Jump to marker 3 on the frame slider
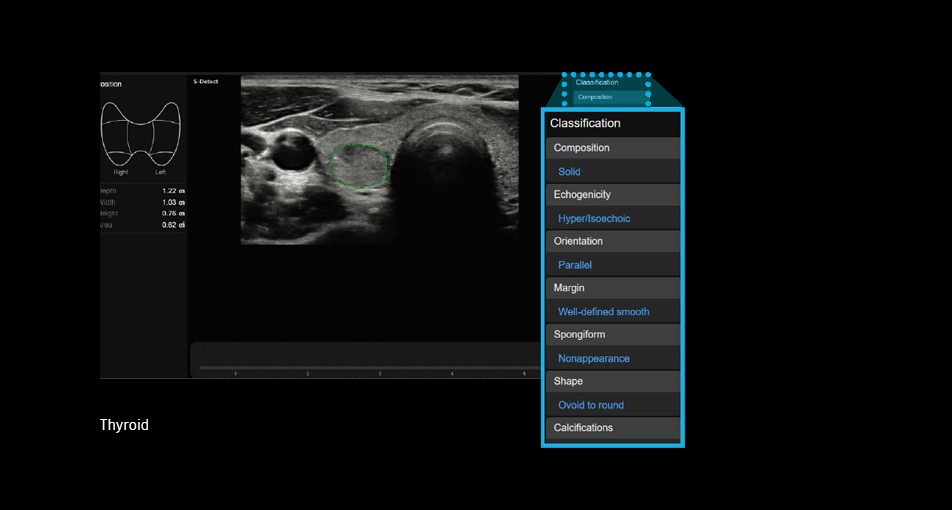The image size is (952, 510). 380,374
